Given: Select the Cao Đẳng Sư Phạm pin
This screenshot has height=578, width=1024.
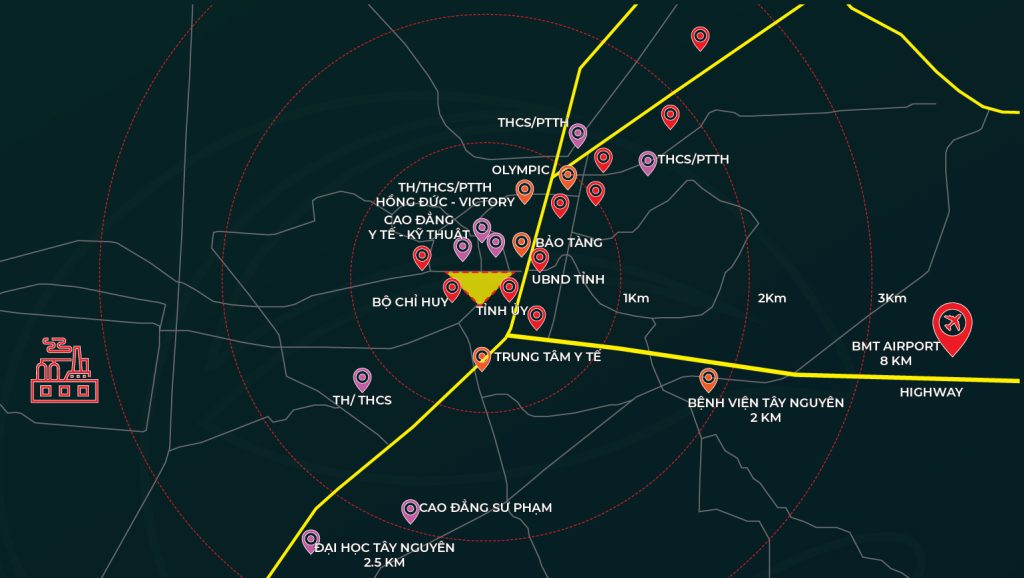Looking at the screenshot, I should (x=410, y=510).
